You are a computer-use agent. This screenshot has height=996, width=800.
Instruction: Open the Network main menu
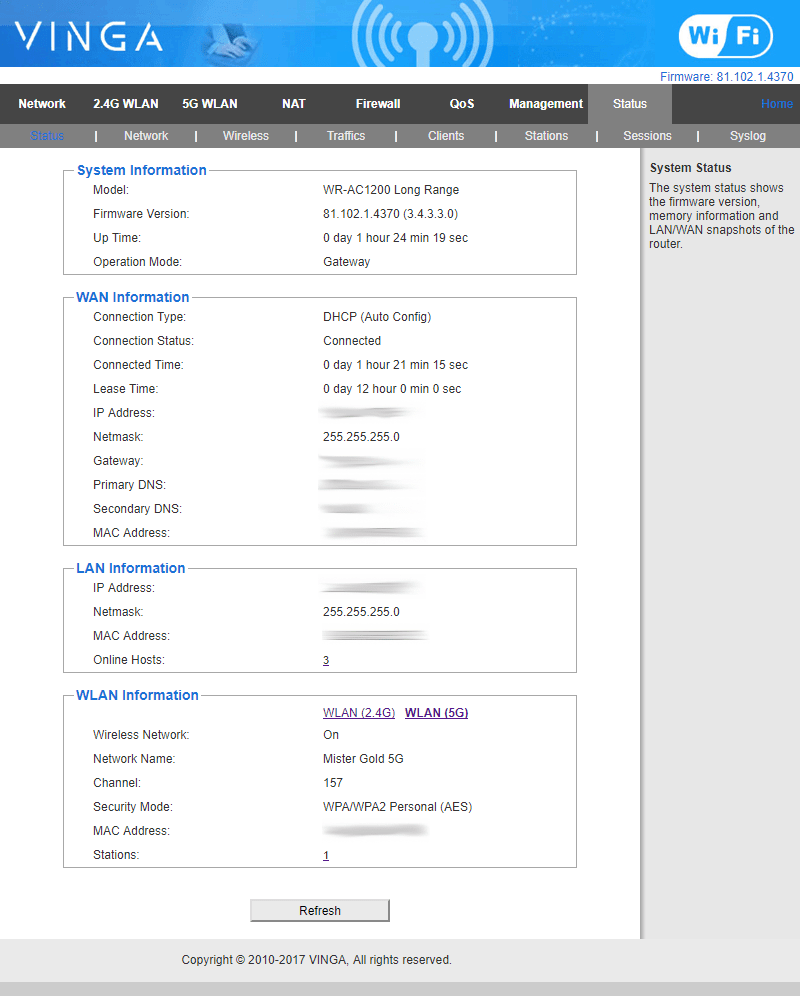(42, 104)
